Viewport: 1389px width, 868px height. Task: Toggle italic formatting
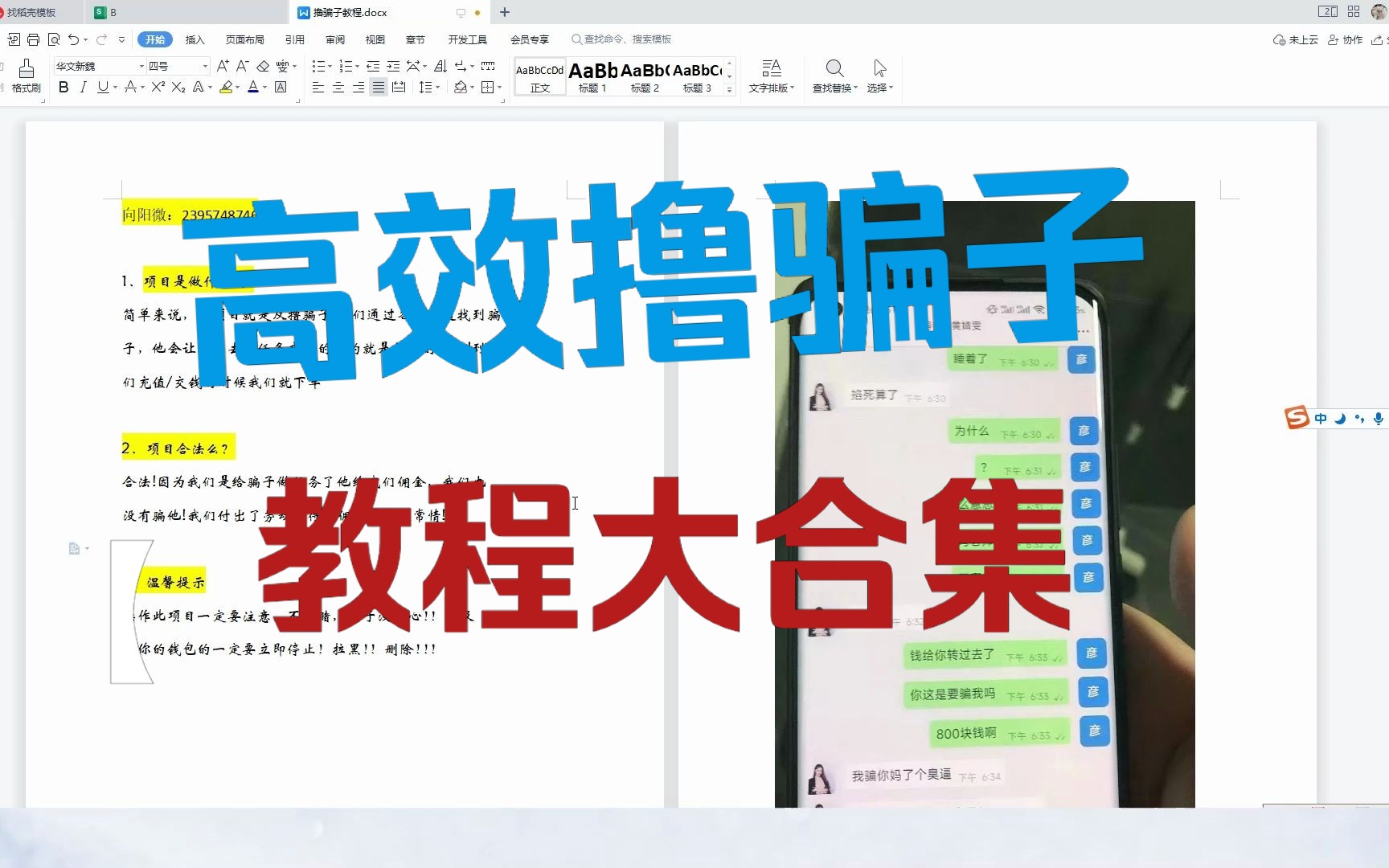[x=83, y=87]
